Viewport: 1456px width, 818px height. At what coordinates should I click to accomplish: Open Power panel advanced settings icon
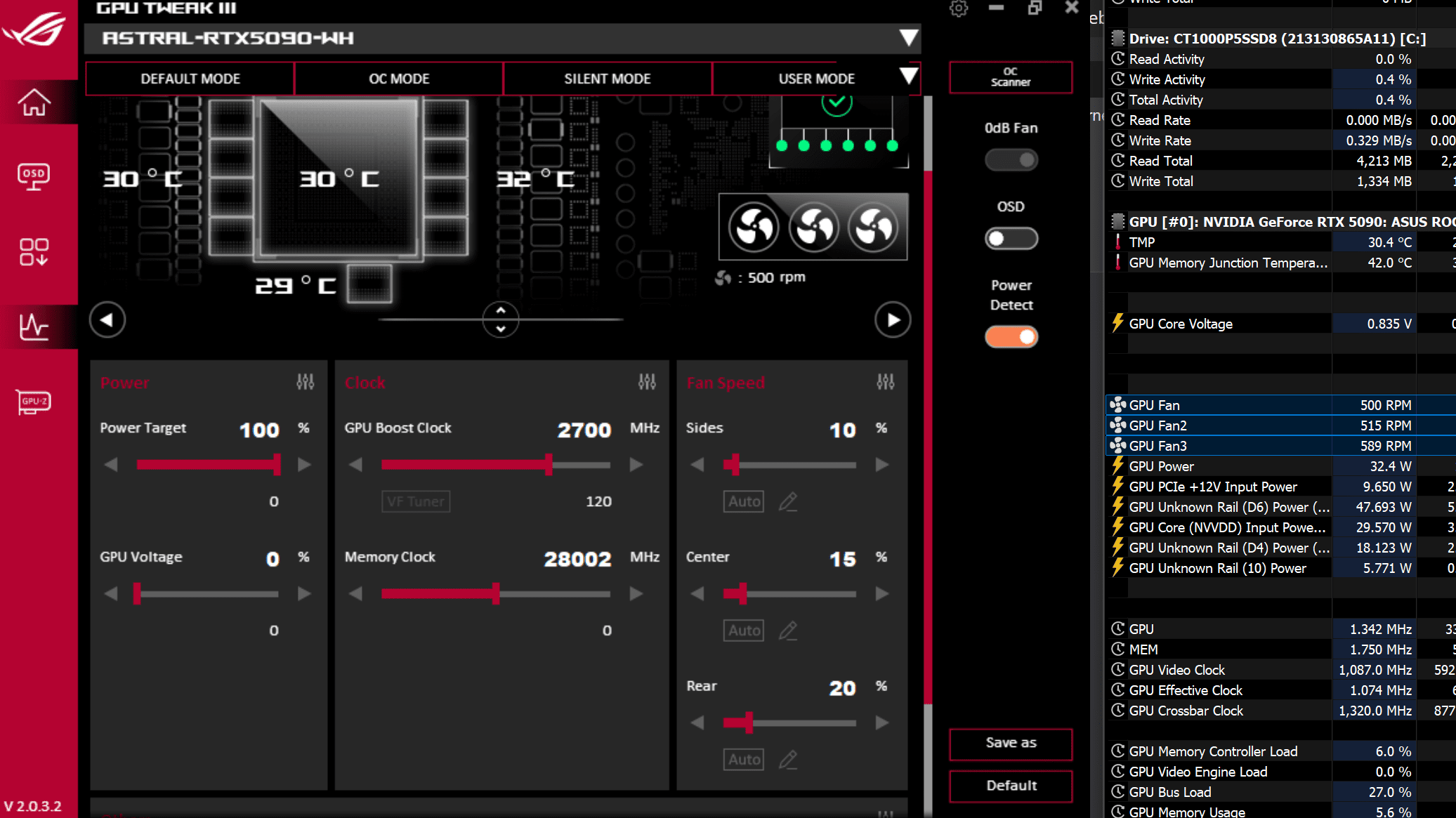(305, 382)
